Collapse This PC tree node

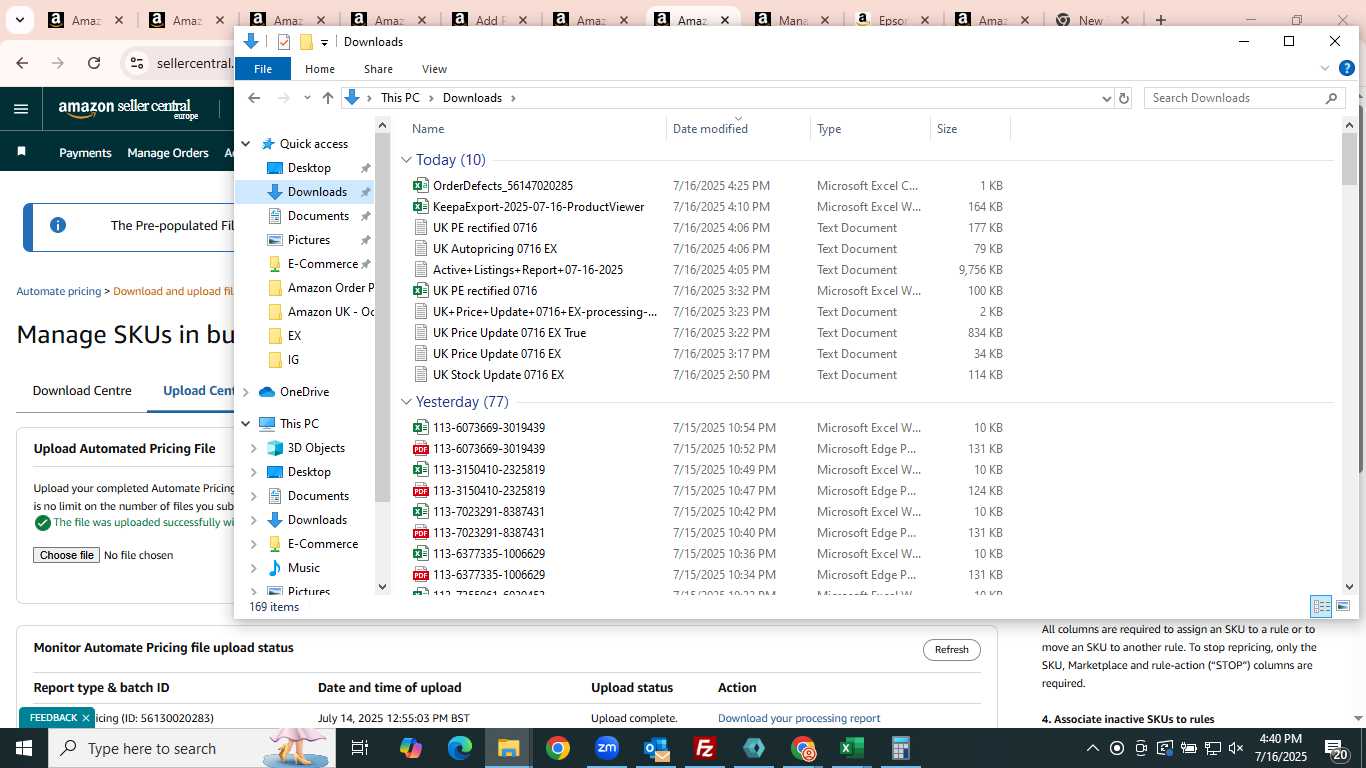(x=245, y=424)
